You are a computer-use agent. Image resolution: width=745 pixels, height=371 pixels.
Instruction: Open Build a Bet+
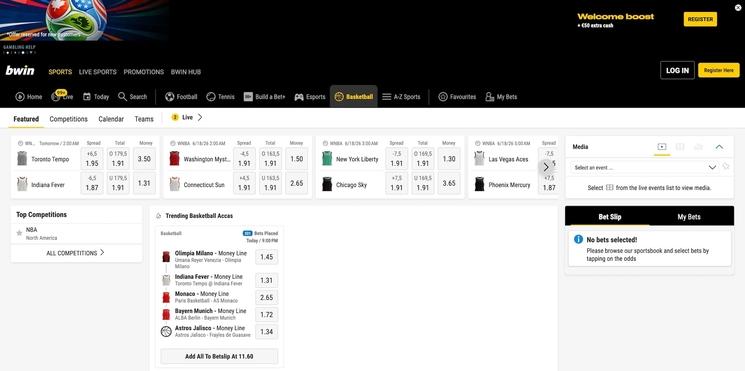tap(264, 97)
